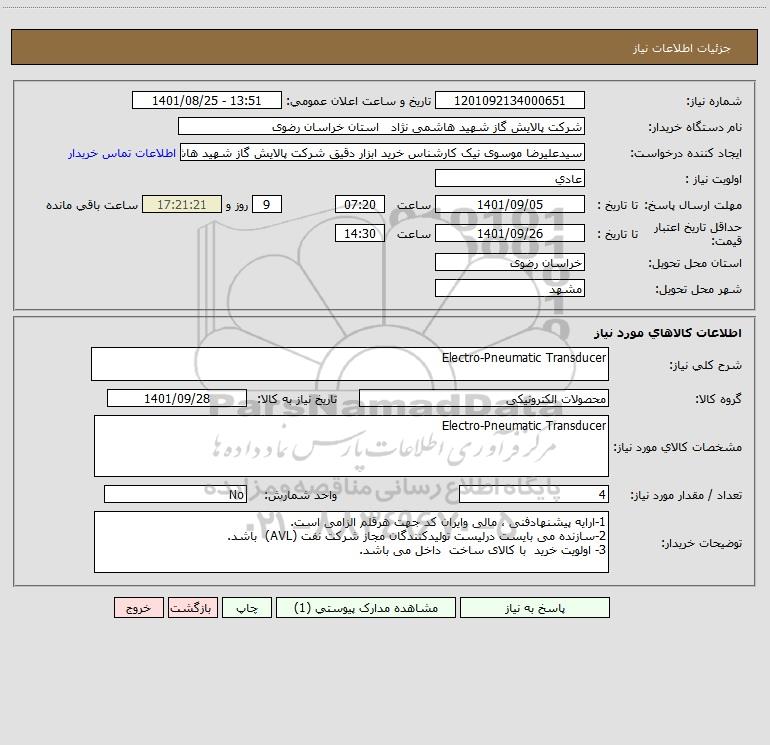Click the استان محل تحویل label
This screenshot has height=745, width=770.
(x=695, y=264)
